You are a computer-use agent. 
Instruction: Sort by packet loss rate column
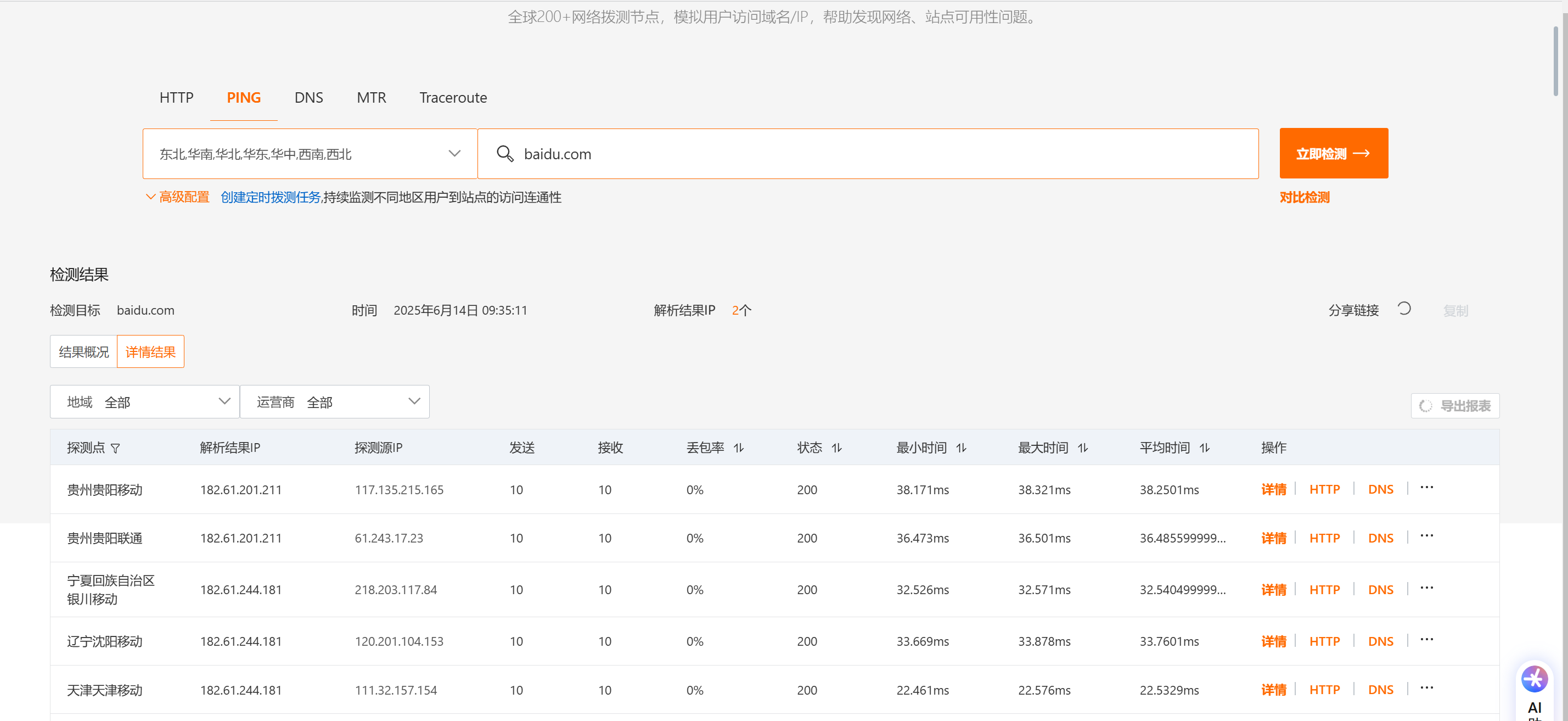pyautogui.click(x=738, y=448)
